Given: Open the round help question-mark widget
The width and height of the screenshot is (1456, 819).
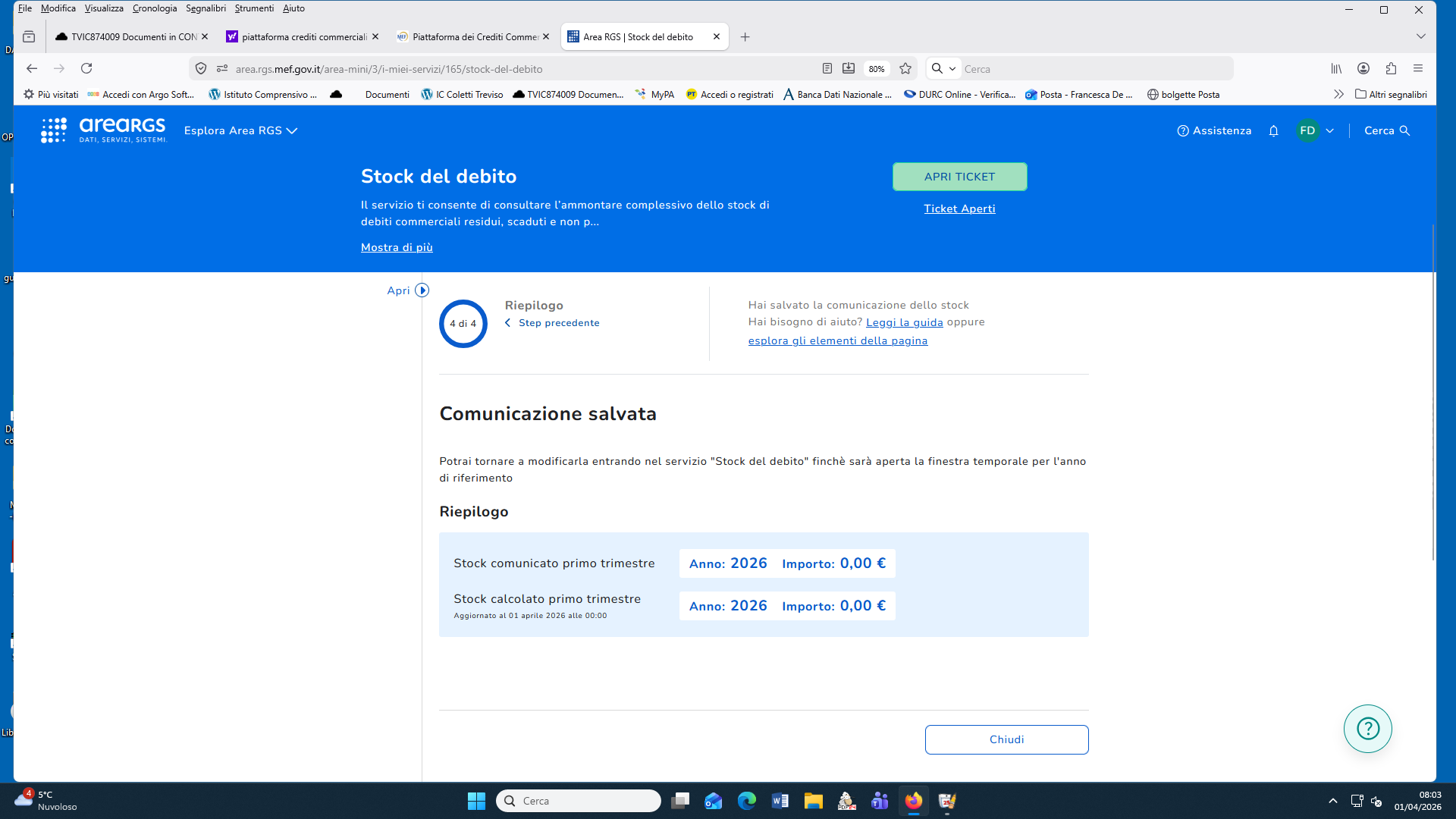Looking at the screenshot, I should coord(1367,729).
